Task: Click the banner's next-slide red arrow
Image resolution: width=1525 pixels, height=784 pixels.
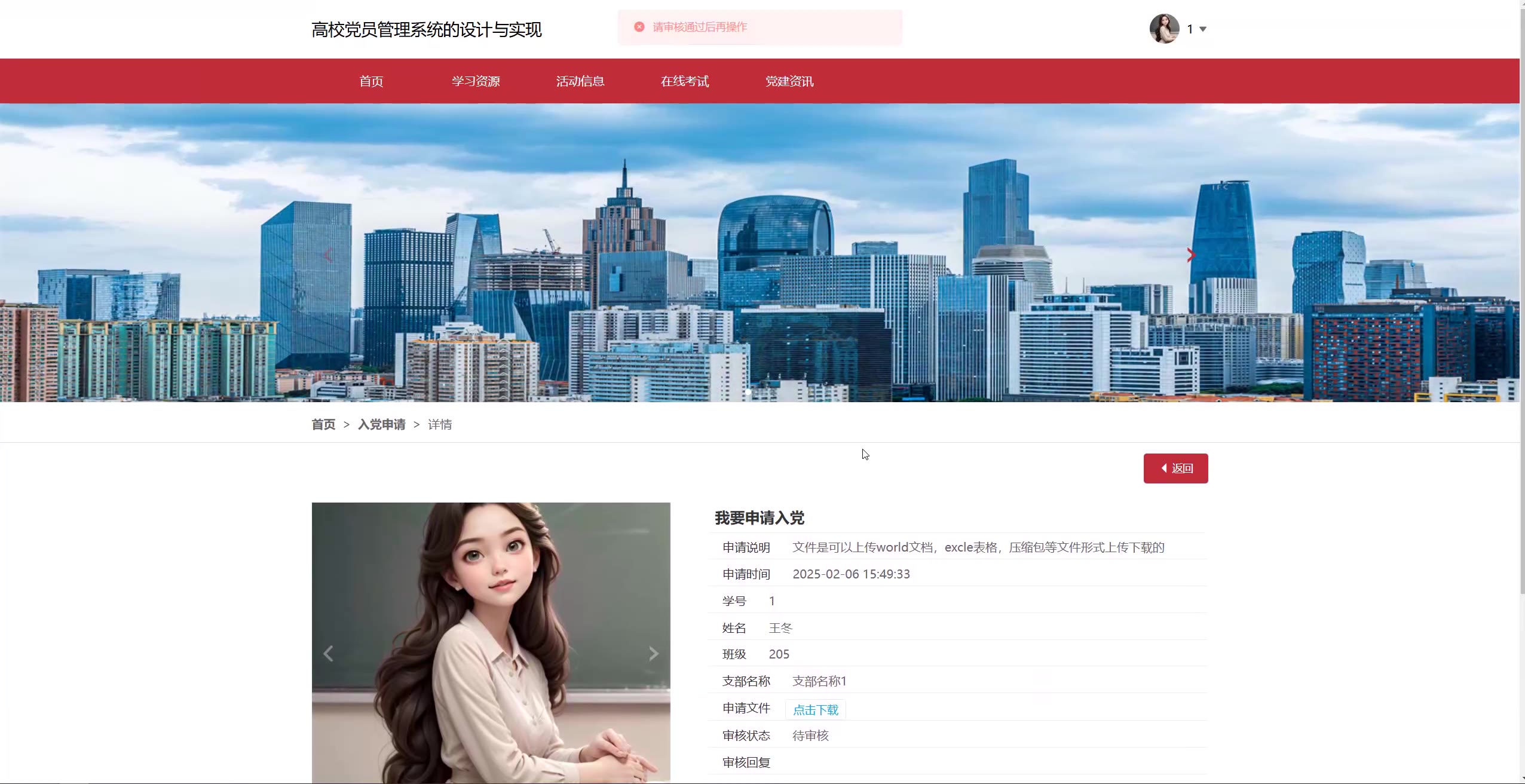Action: click(x=1190, y=255)
